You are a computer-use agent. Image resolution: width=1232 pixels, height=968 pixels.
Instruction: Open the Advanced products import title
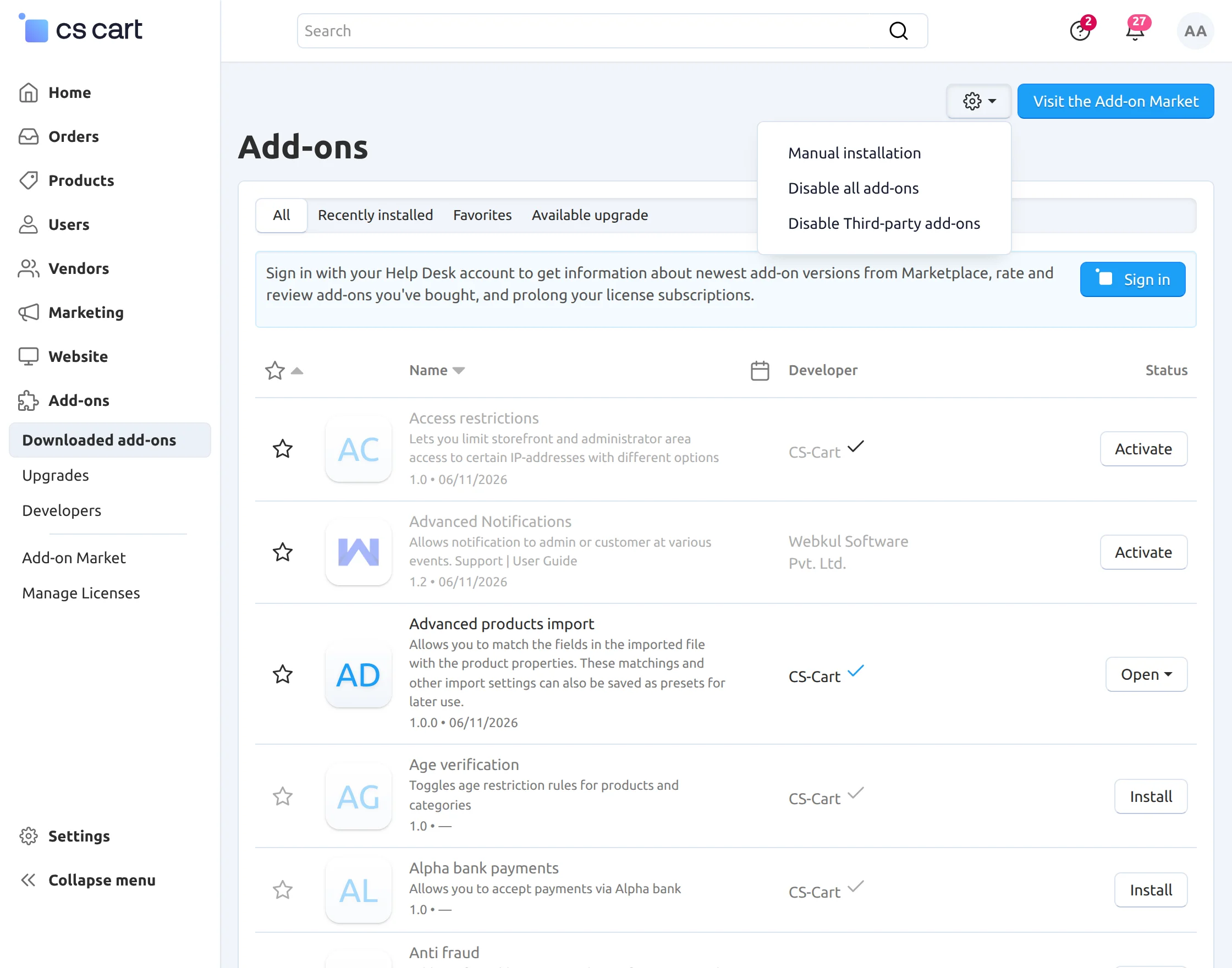[502, 624]
